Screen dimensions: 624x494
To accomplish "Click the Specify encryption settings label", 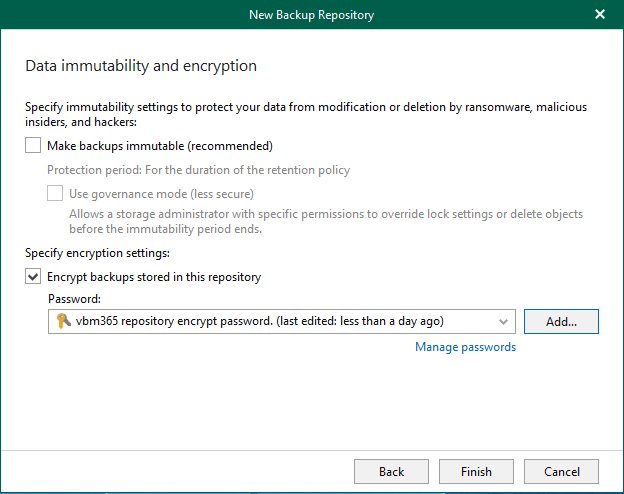I will [x=97, y=254].
